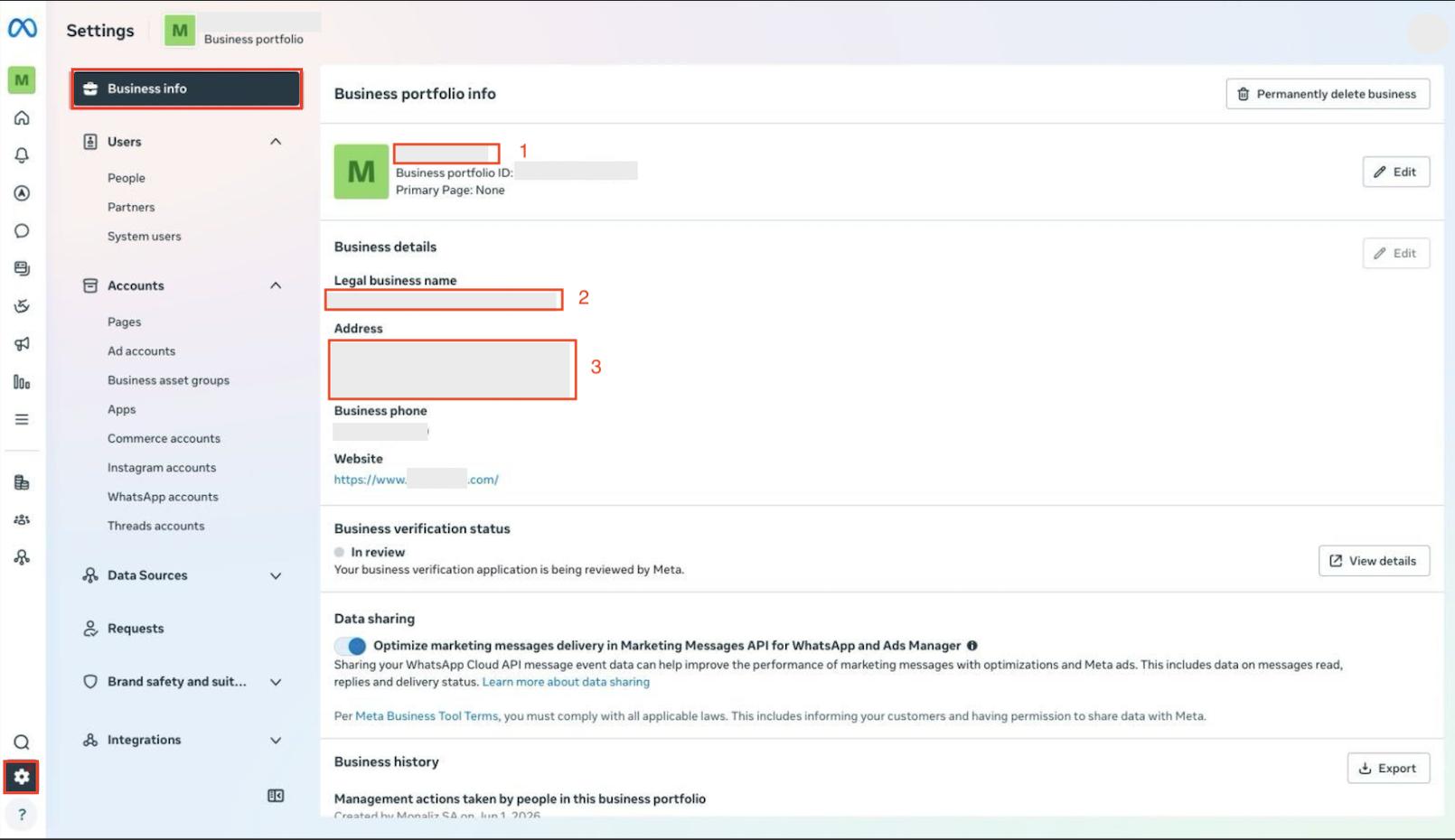1455x840 pixels.
Task: Open the search magnifier icon
Action: tap(22, 742)
